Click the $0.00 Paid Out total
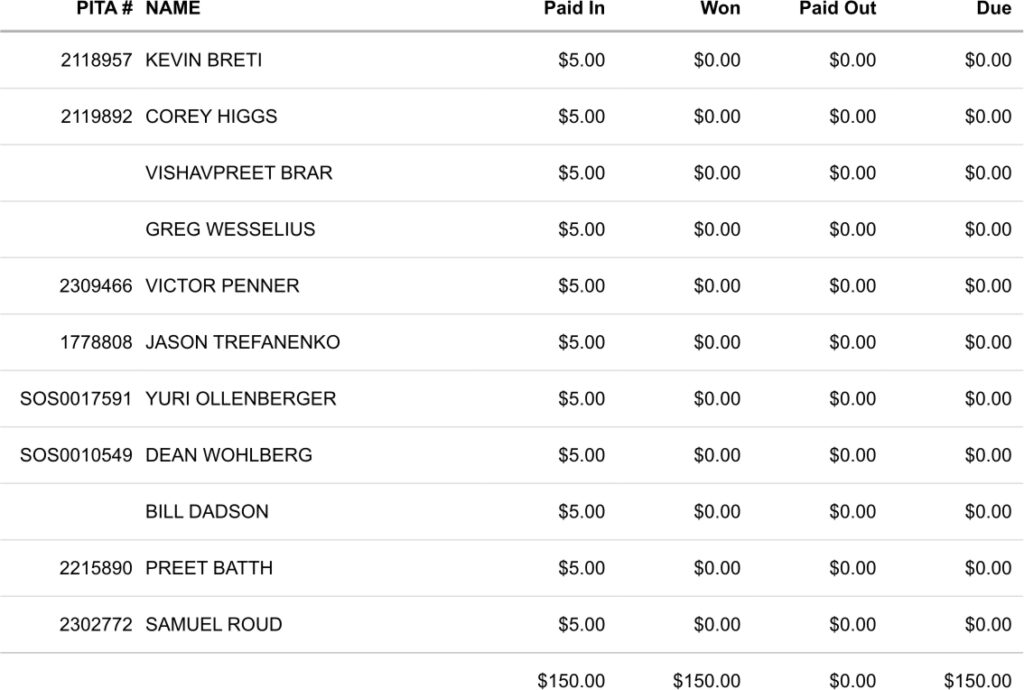The height and width of the screenshot is (690, 1024). pyautogui.click(x=852, y=681)
